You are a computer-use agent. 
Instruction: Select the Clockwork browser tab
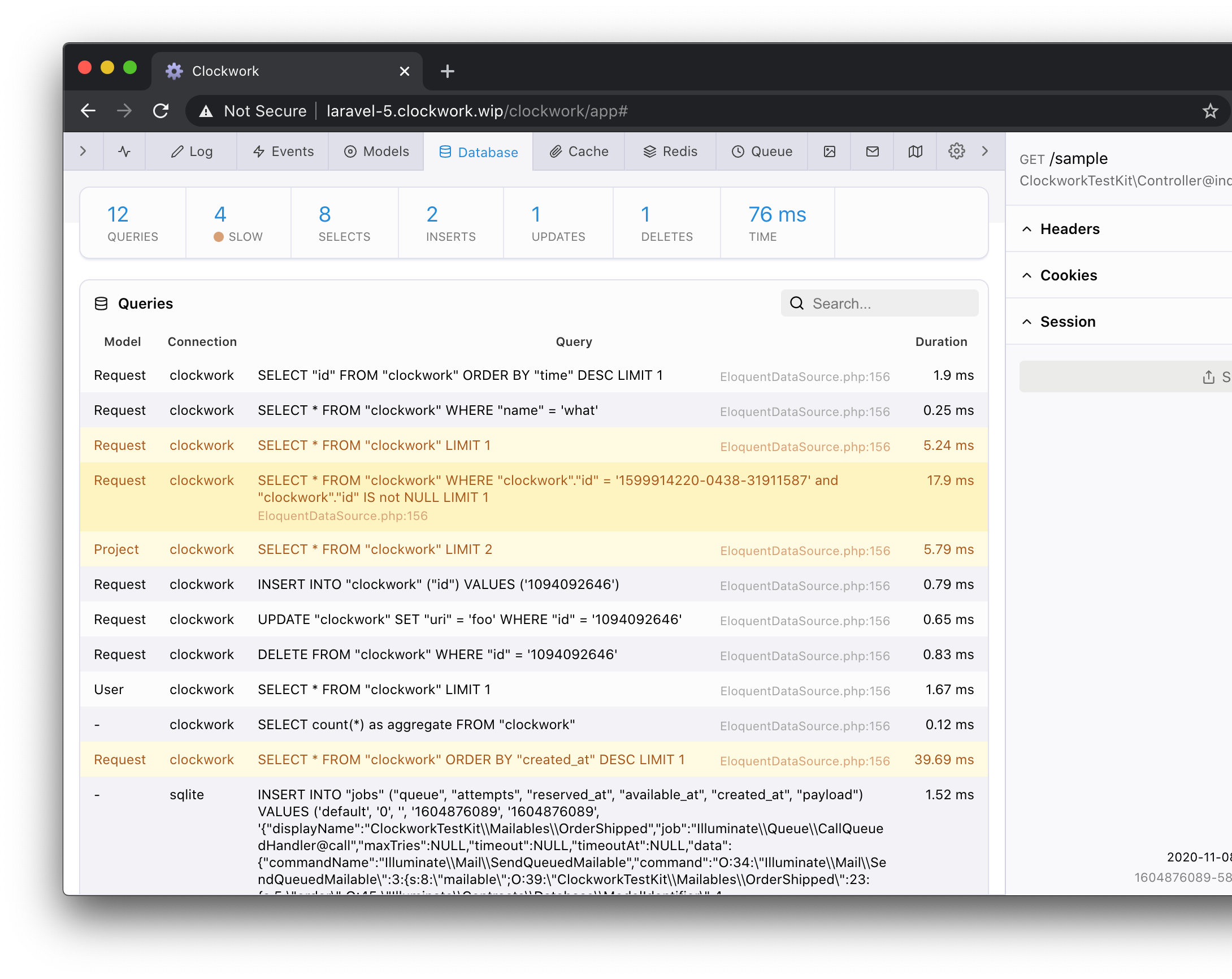click(288, 71)
